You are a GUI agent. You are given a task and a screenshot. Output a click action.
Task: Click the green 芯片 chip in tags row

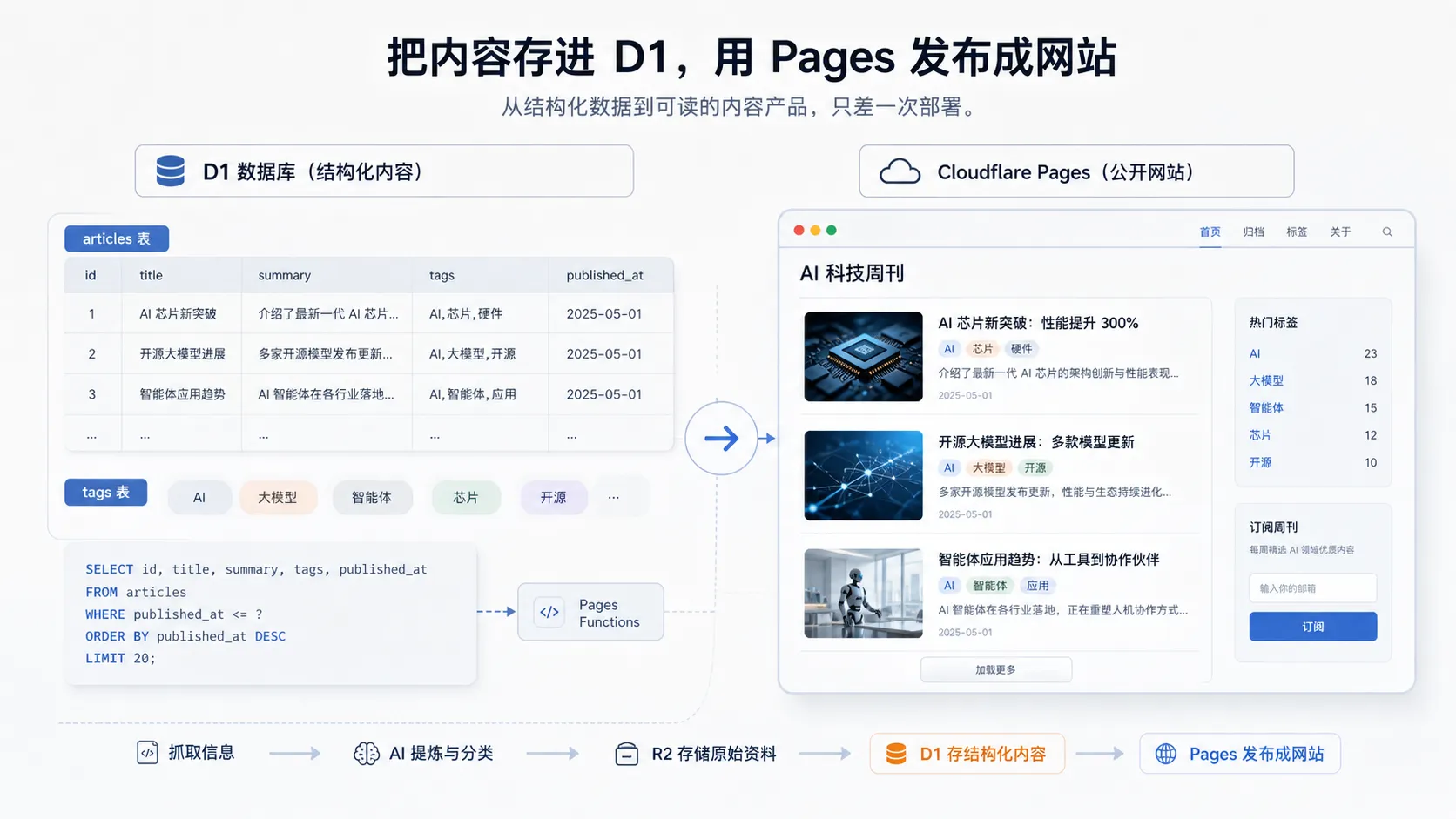pos(466,498)
